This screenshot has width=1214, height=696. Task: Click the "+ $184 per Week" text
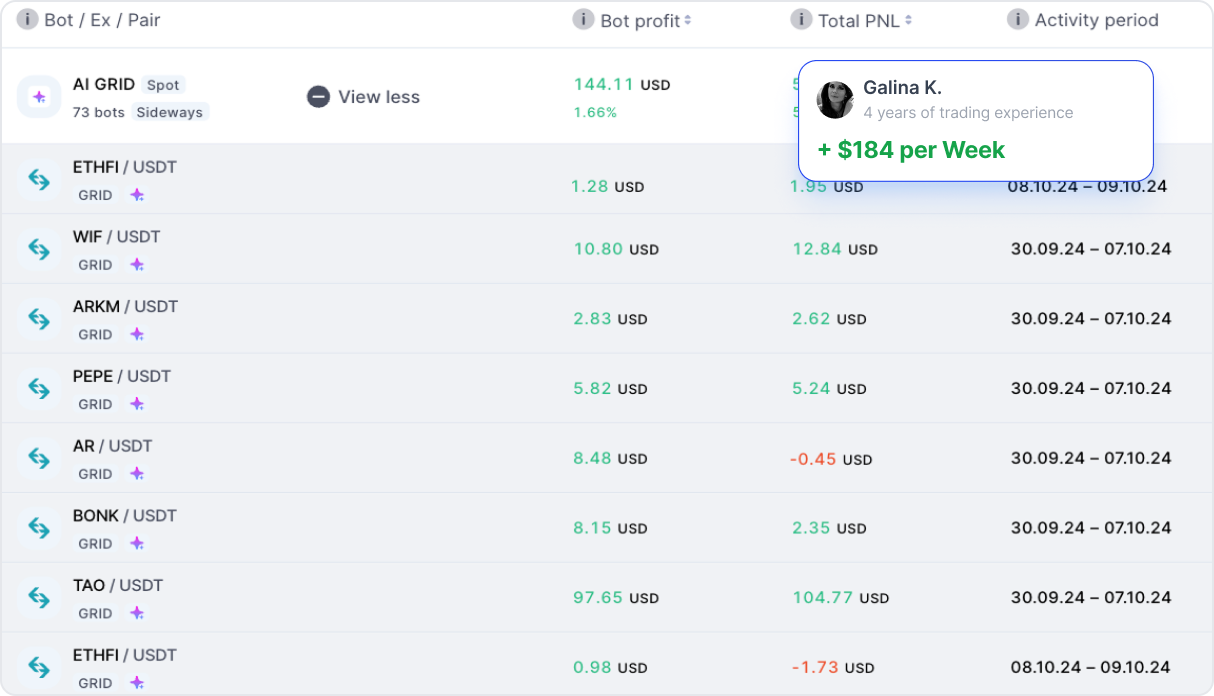[912, 150]
